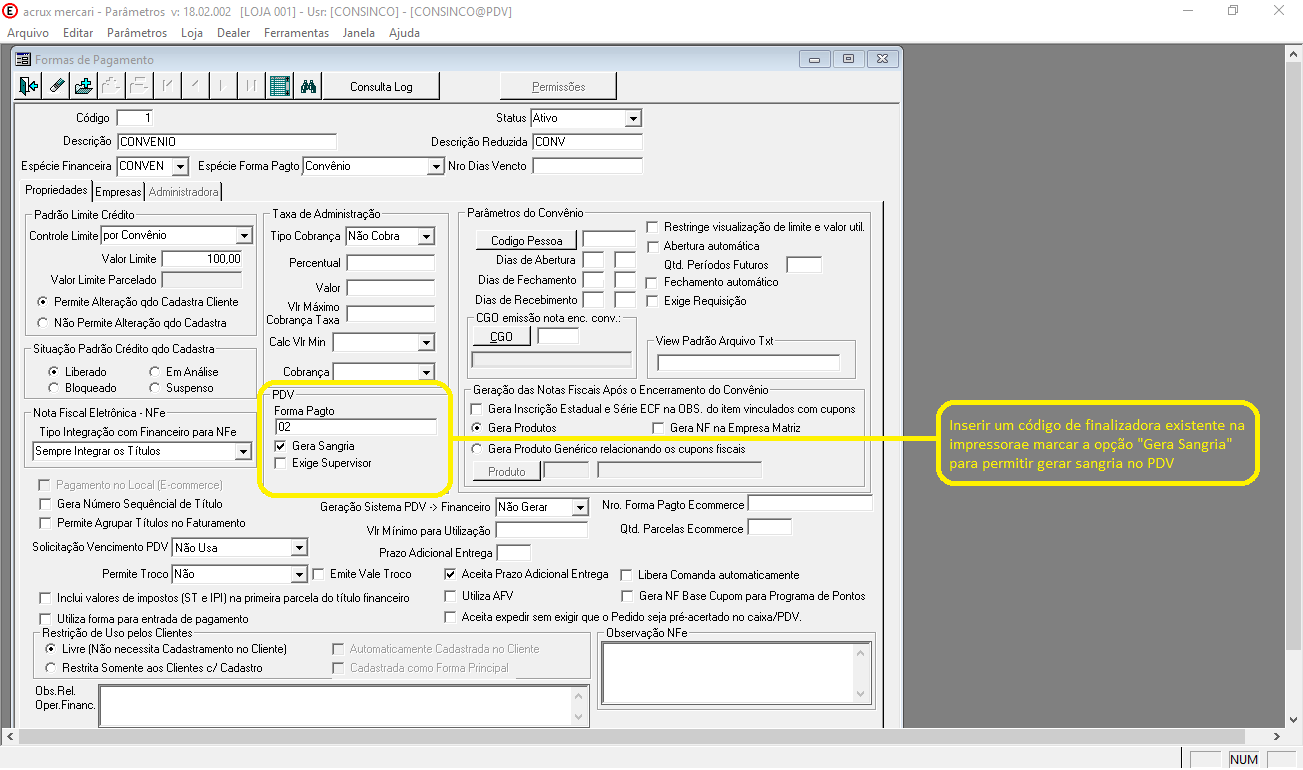Select Não Permite Alteração qdo Cadastra
The image size is (1303, 770).
click(x=42, y=323)
